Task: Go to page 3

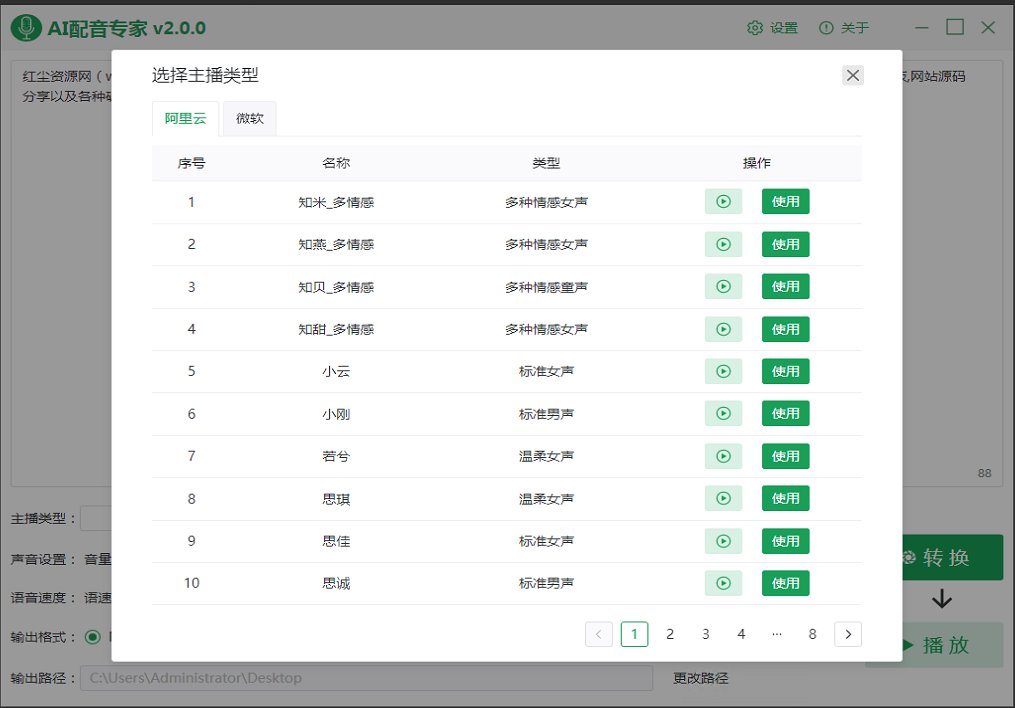Action: (706, 634)
